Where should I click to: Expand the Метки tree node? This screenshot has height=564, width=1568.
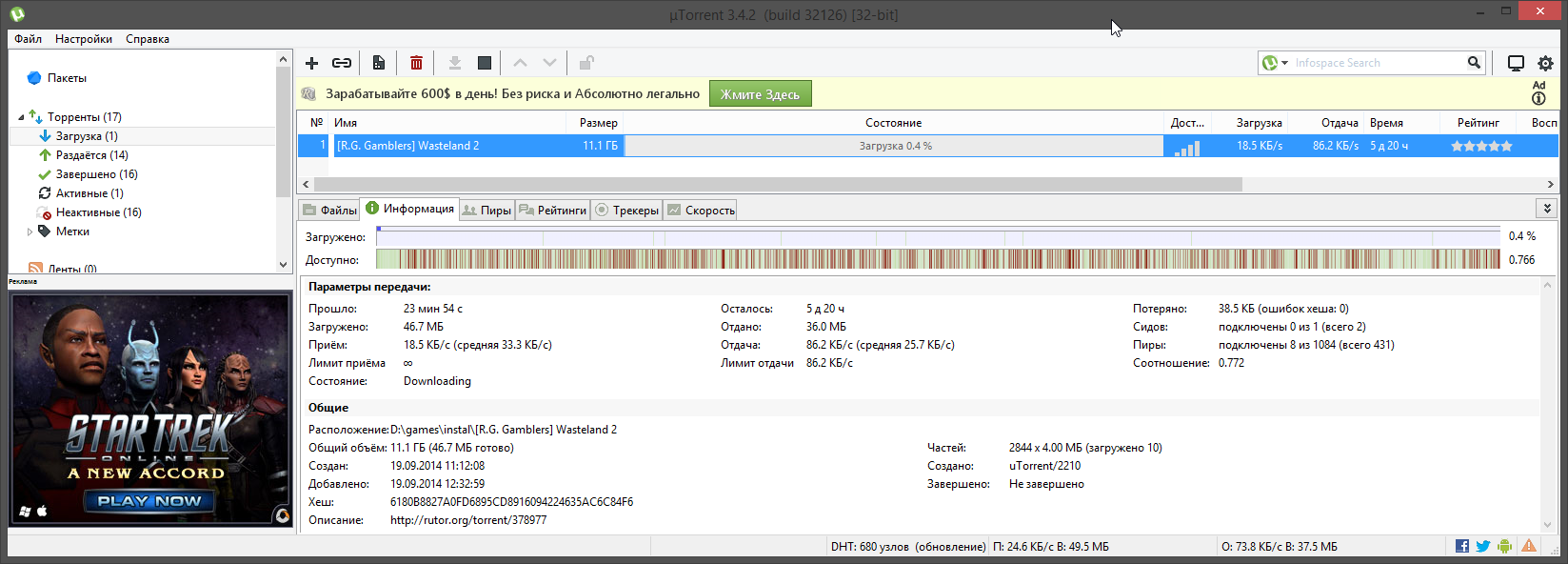point(30,232)
